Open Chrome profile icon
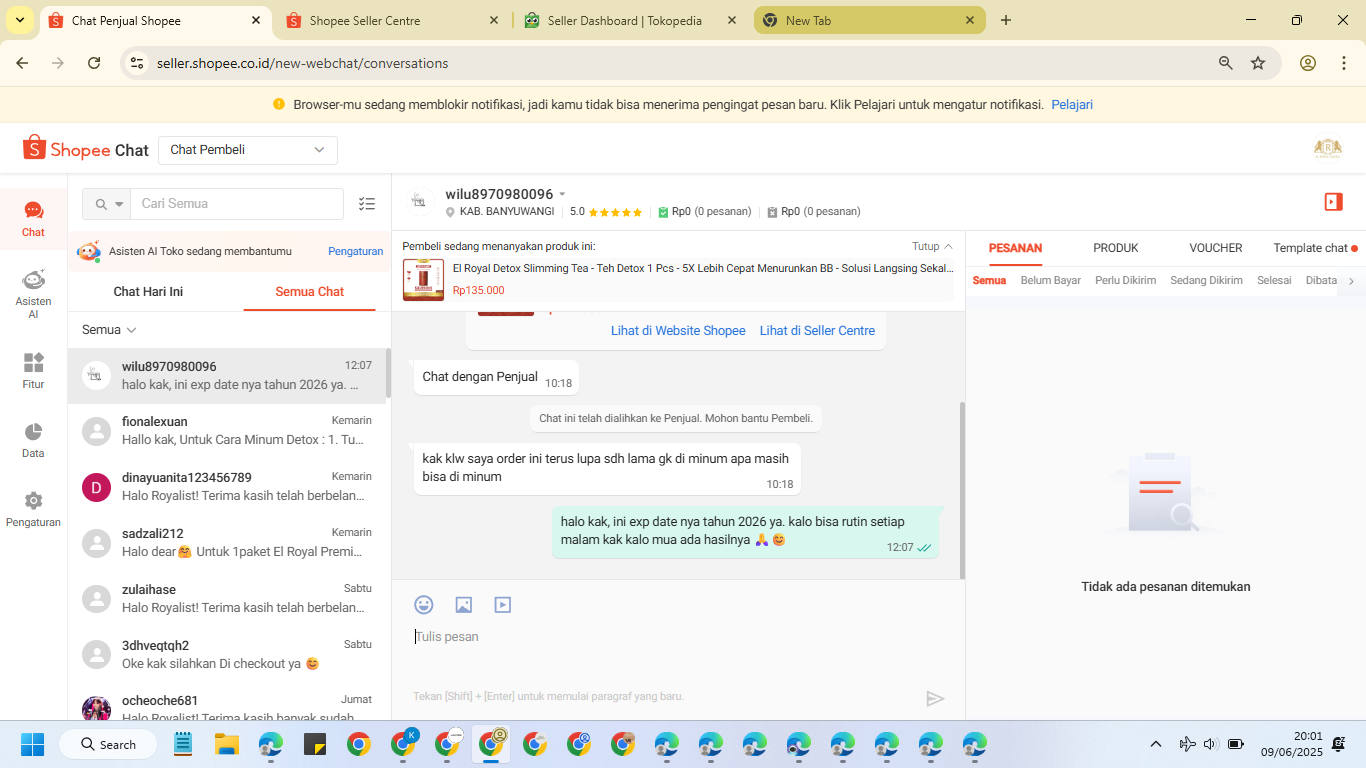This screenshot has height=768, width=1366. click(1308, 63)
